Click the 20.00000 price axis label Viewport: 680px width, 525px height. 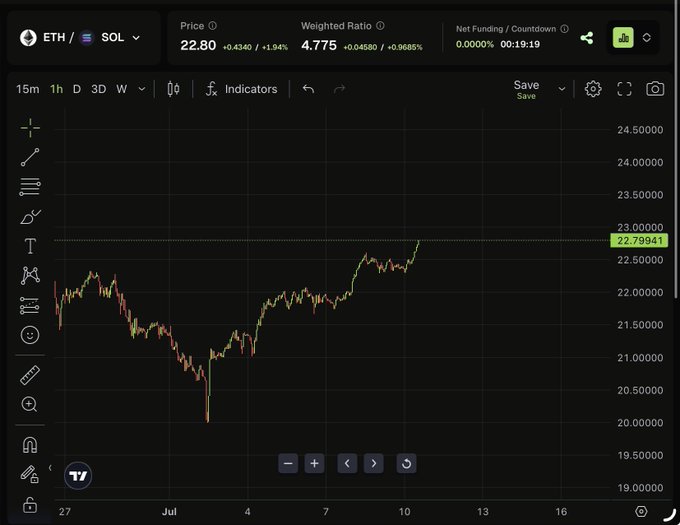[x=640, y=423]
